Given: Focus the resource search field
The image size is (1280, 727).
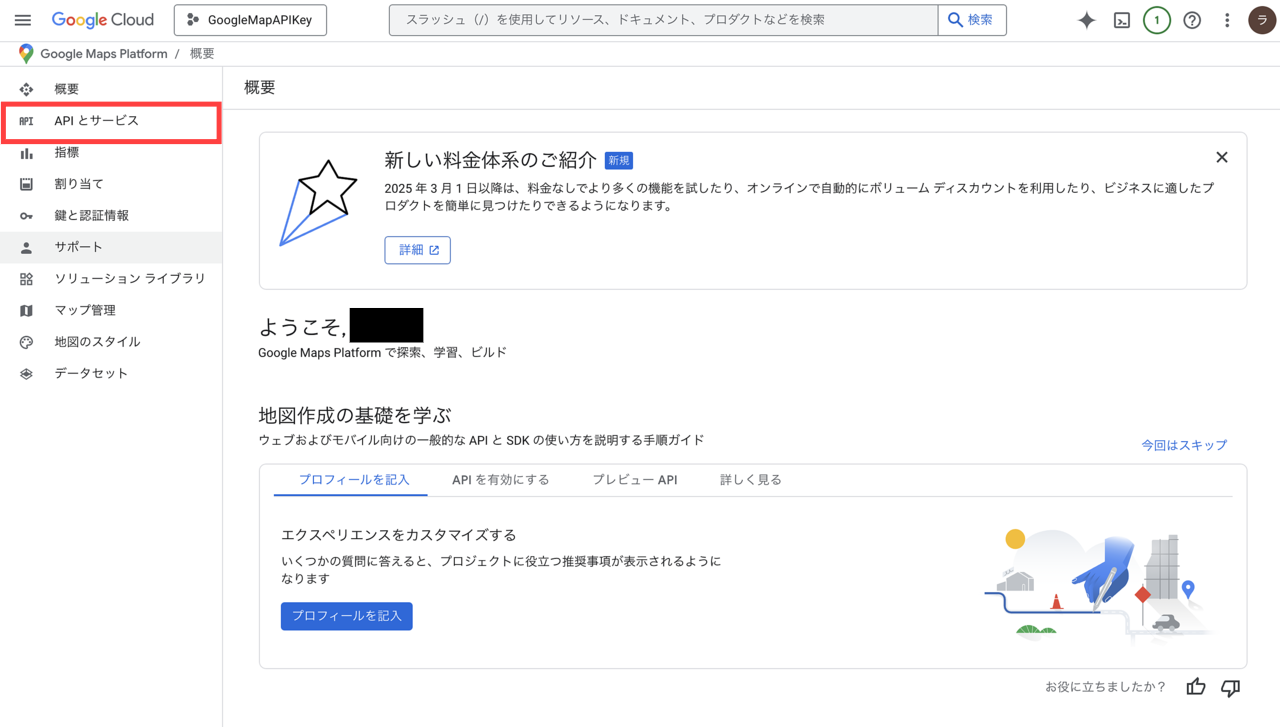Looking at the screenshot, I should (663, 20).
